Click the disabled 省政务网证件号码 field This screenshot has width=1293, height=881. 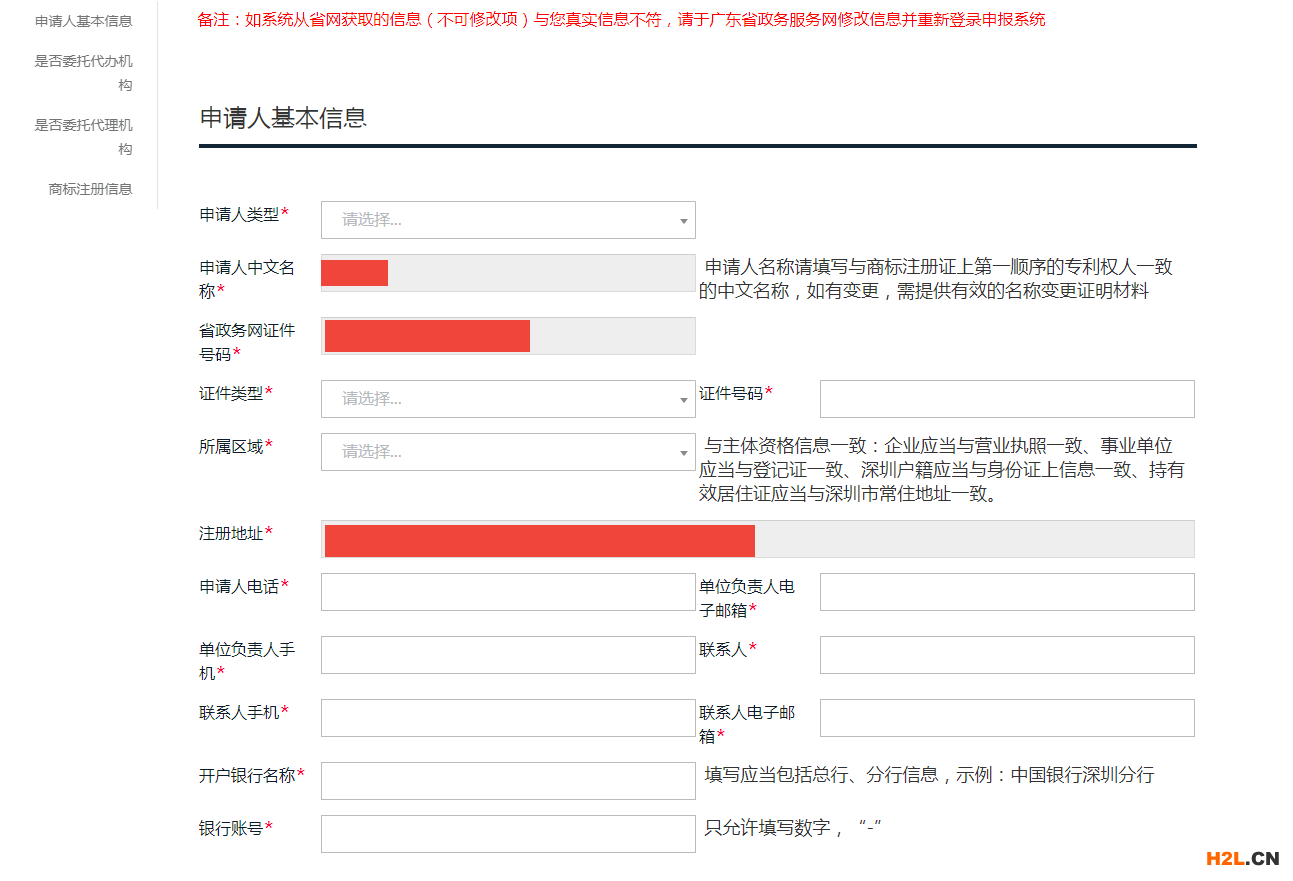pos(508,336)
